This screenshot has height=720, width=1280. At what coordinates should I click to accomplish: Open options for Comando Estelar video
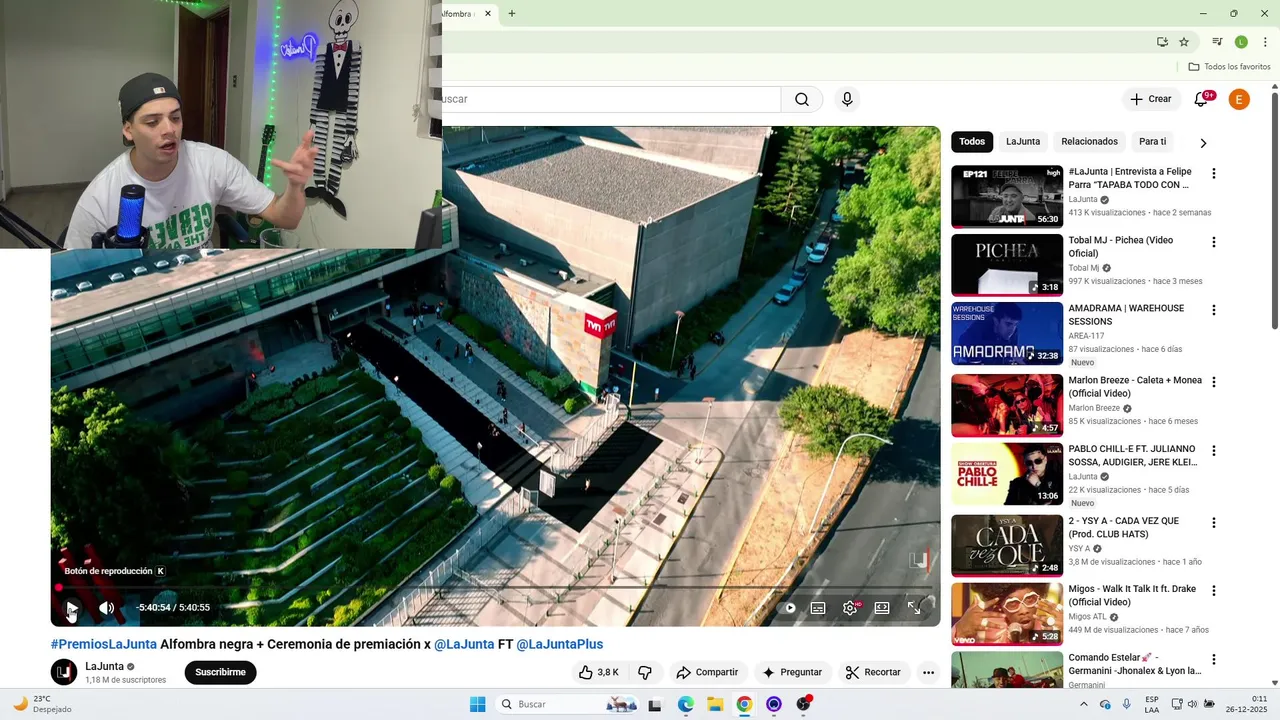(1214, 659)
